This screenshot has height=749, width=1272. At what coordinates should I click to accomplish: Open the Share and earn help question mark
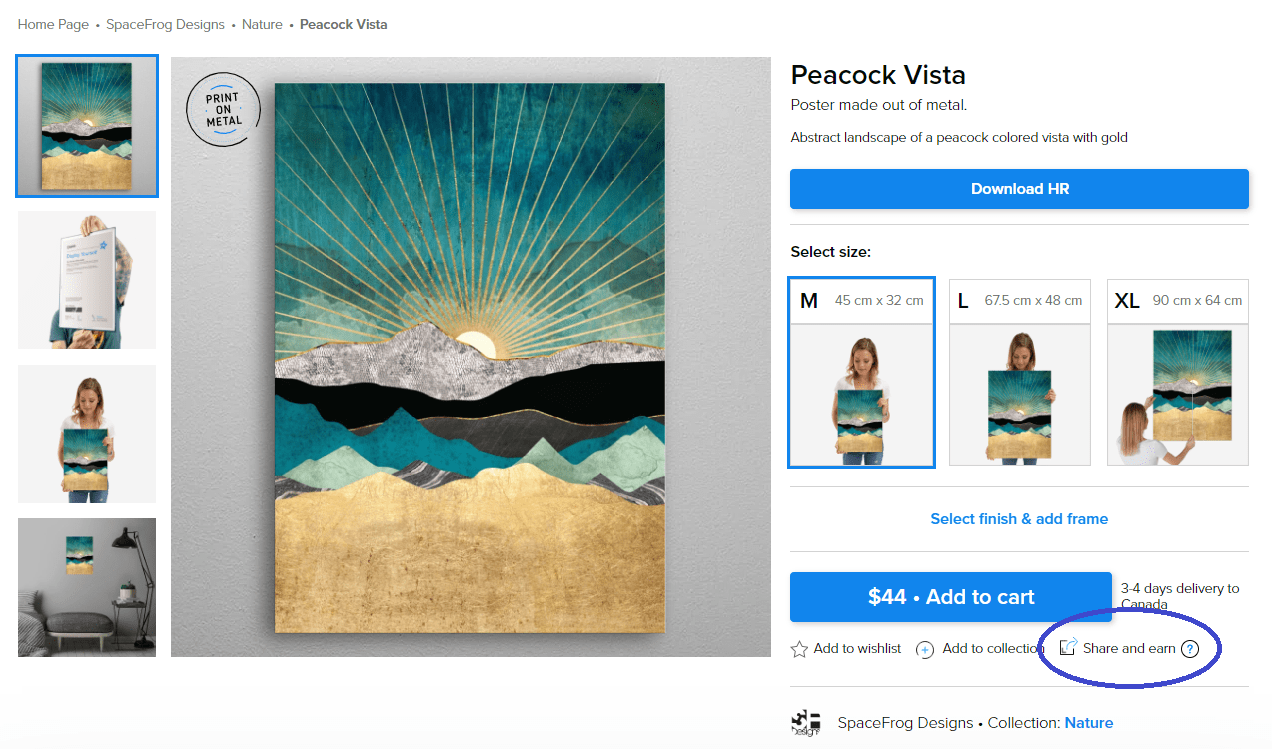pos(1189,649)
